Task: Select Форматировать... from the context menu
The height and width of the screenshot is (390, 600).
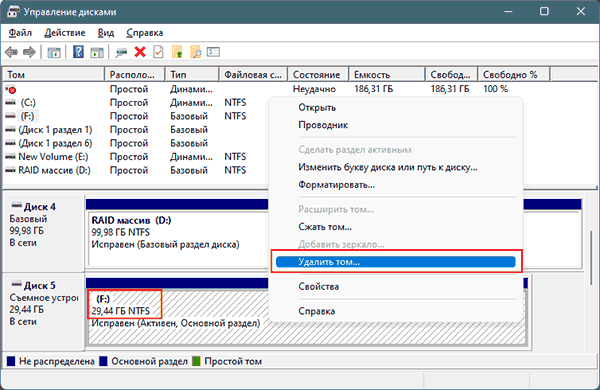Action: [x=336, y=185]
